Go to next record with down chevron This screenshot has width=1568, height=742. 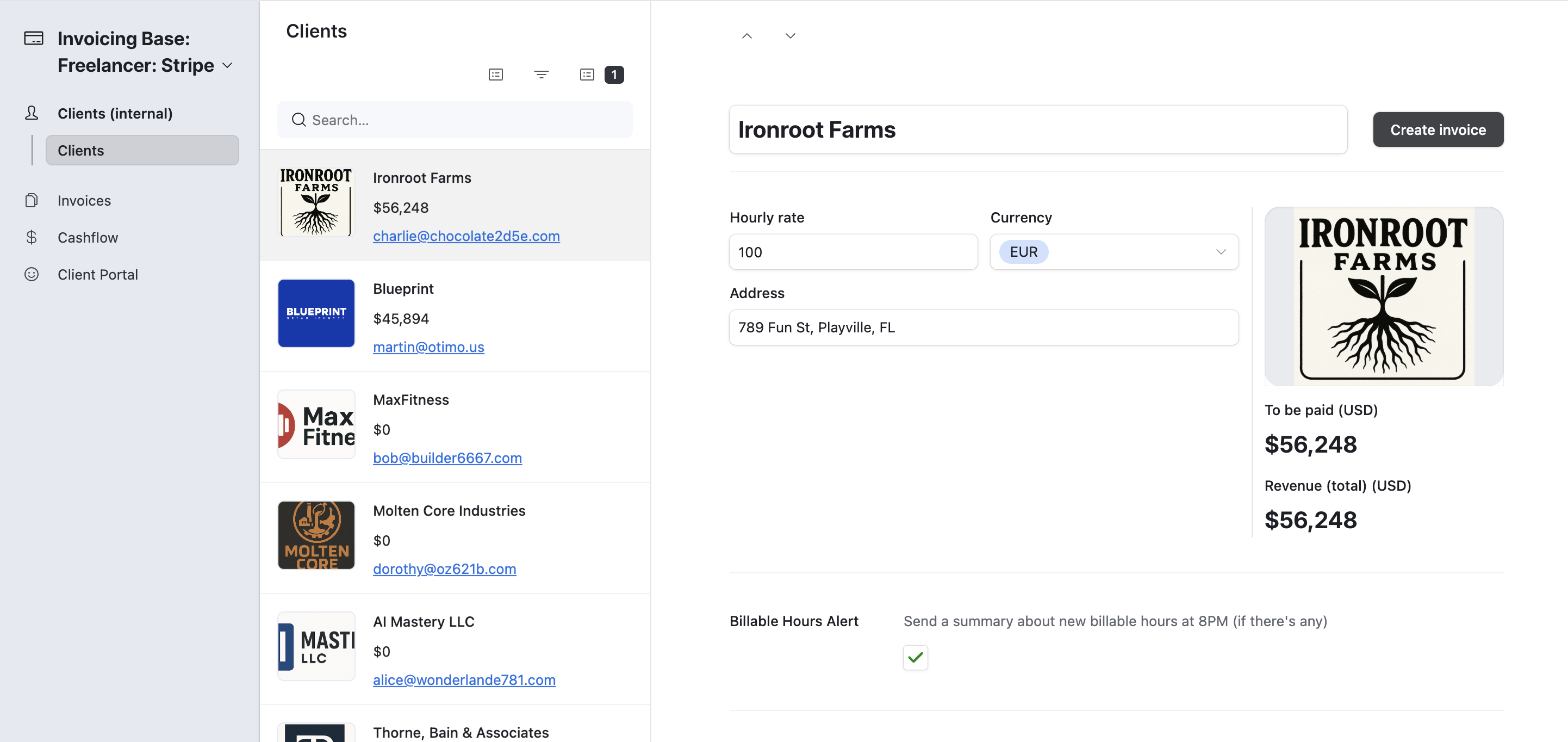[790, 36]
